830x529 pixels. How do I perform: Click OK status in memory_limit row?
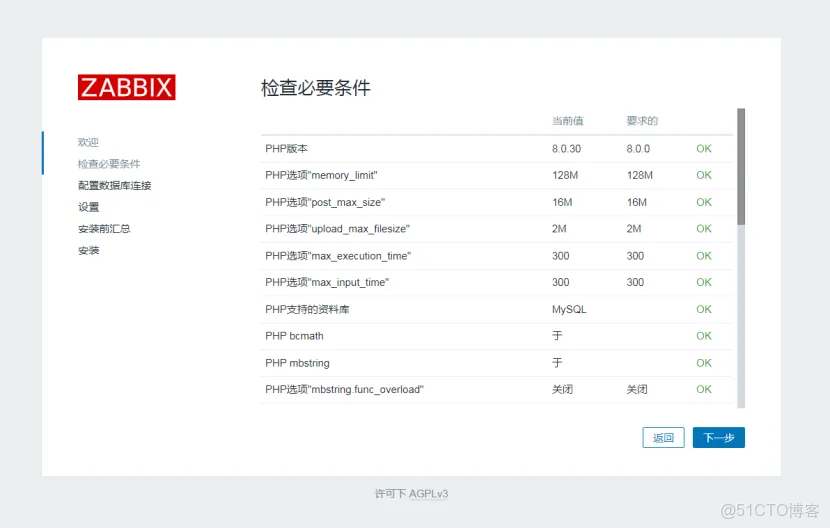click(704, 175)
